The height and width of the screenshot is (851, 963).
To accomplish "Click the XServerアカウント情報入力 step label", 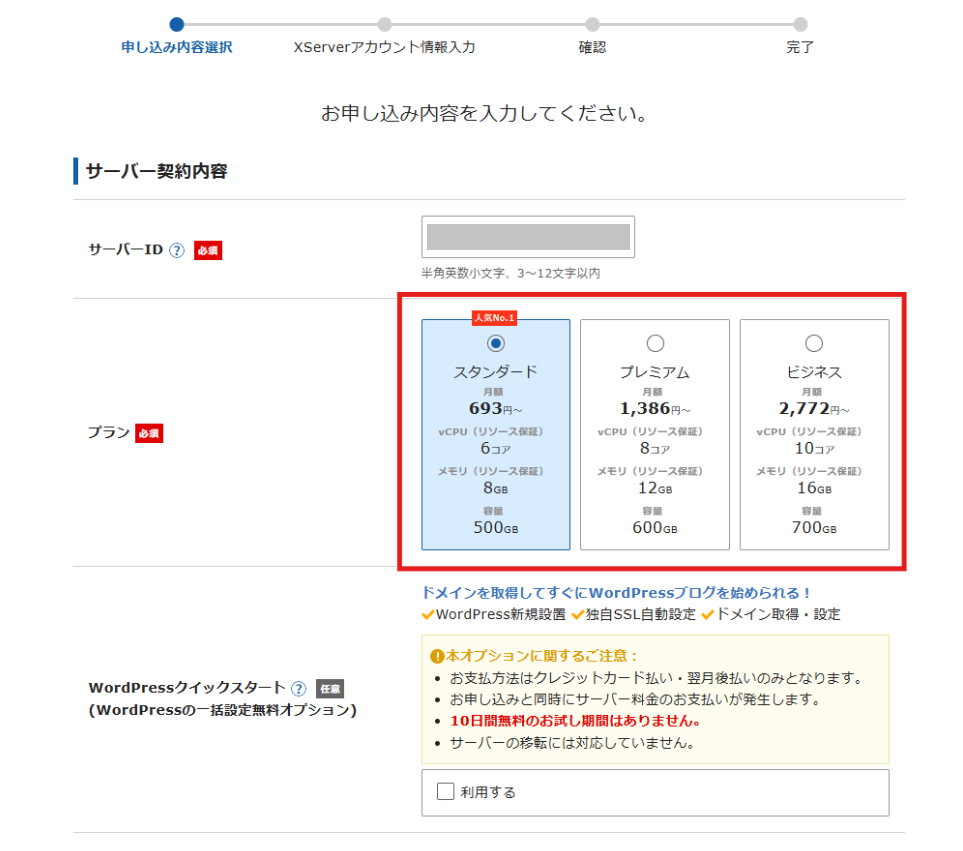I will [x=384, y=47].
